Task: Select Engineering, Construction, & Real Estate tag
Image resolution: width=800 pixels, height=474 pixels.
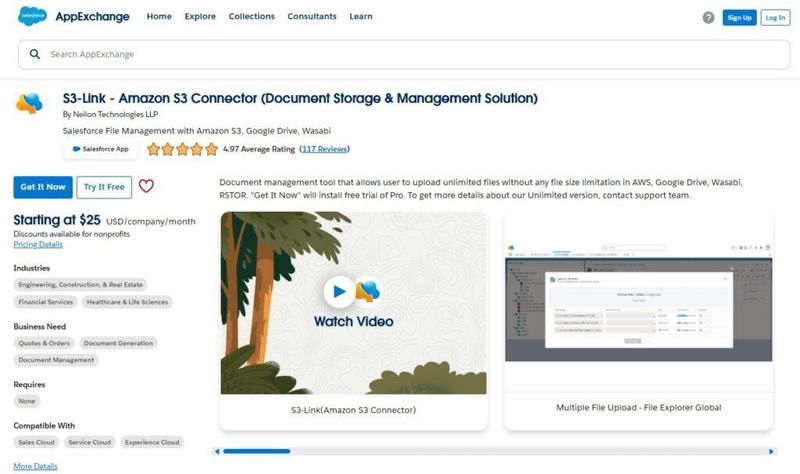Action: (x=81, y=285)
